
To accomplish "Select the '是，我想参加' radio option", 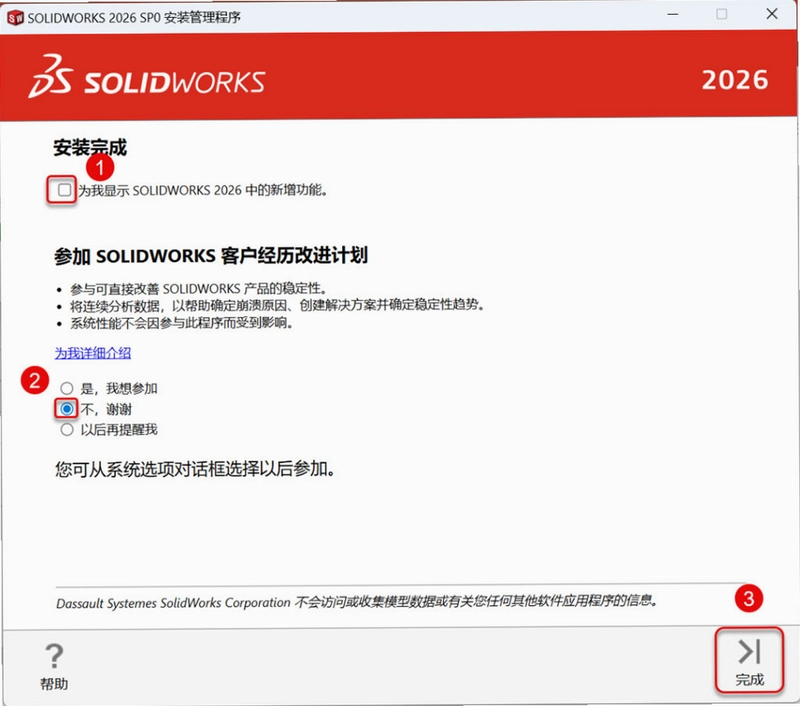I will (67, 389).
